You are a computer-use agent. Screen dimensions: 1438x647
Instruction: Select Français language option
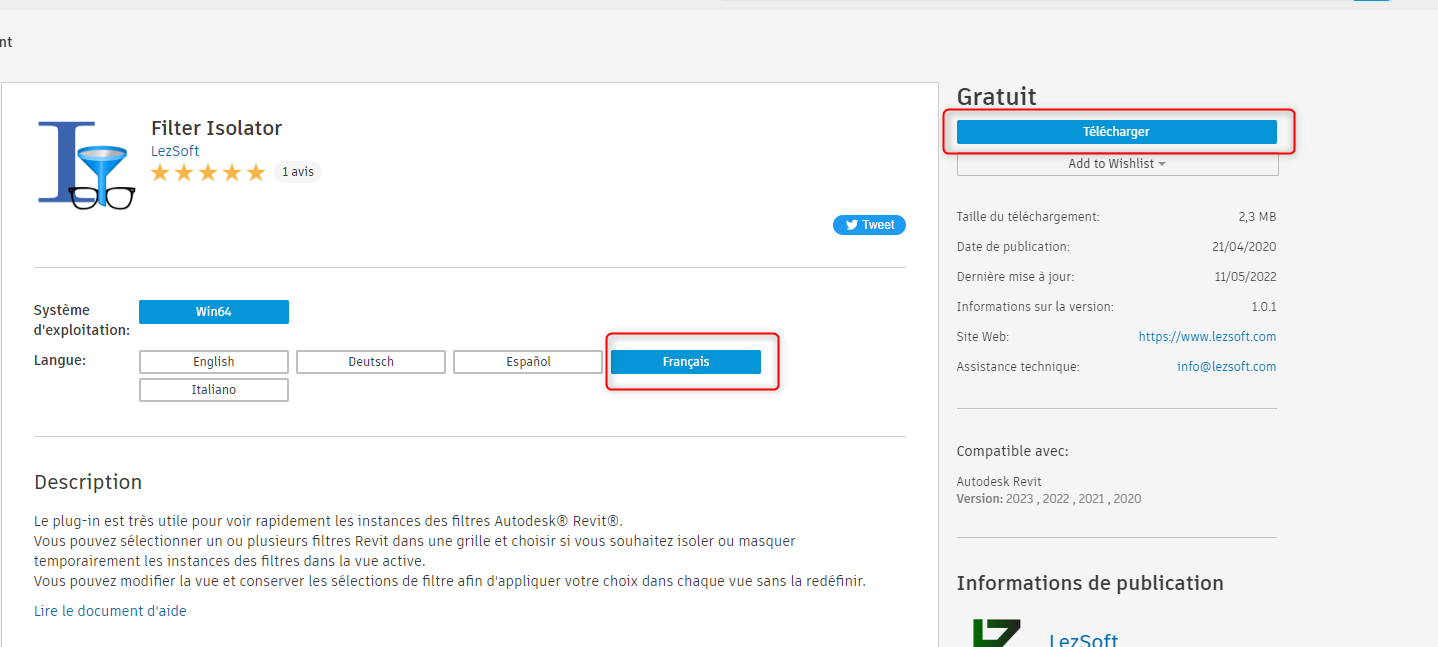tap(686, 362)
